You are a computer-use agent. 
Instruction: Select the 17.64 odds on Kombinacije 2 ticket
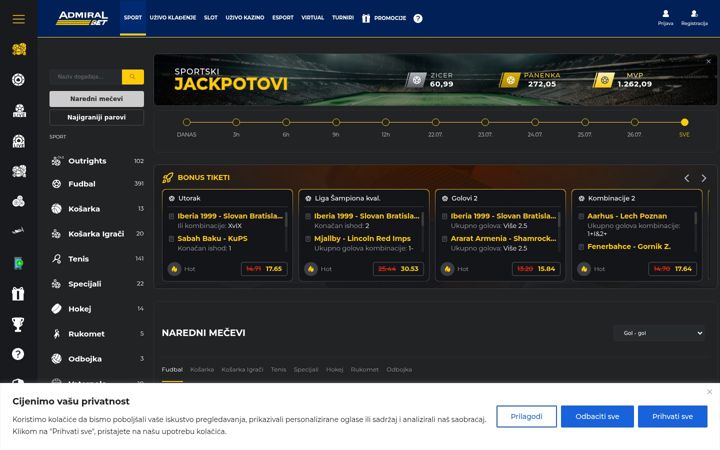coord(673,269)
